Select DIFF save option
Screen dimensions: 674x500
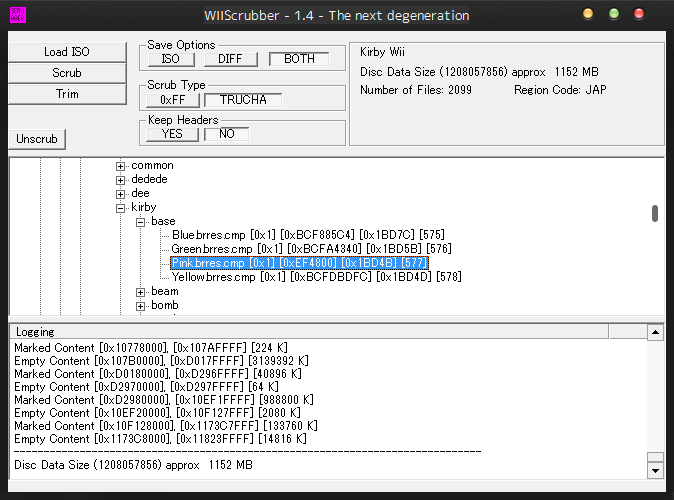230,59
